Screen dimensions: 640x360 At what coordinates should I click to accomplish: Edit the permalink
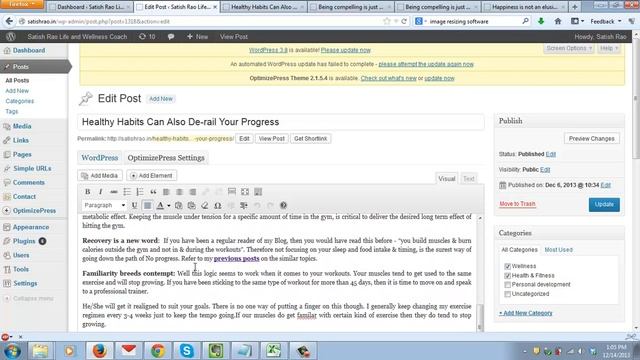click(244, 139)
